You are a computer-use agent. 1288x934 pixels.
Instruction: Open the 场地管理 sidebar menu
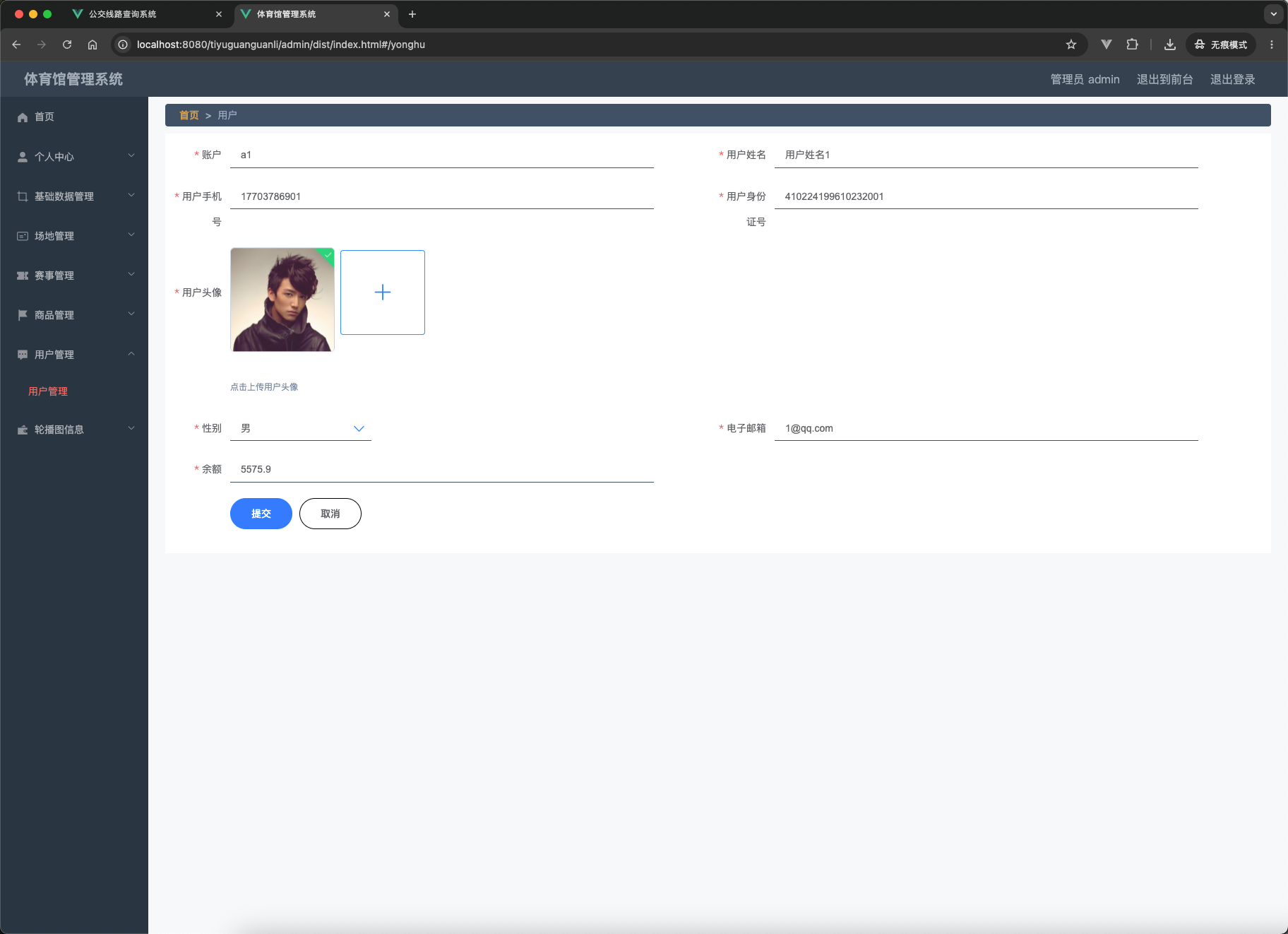74,236
